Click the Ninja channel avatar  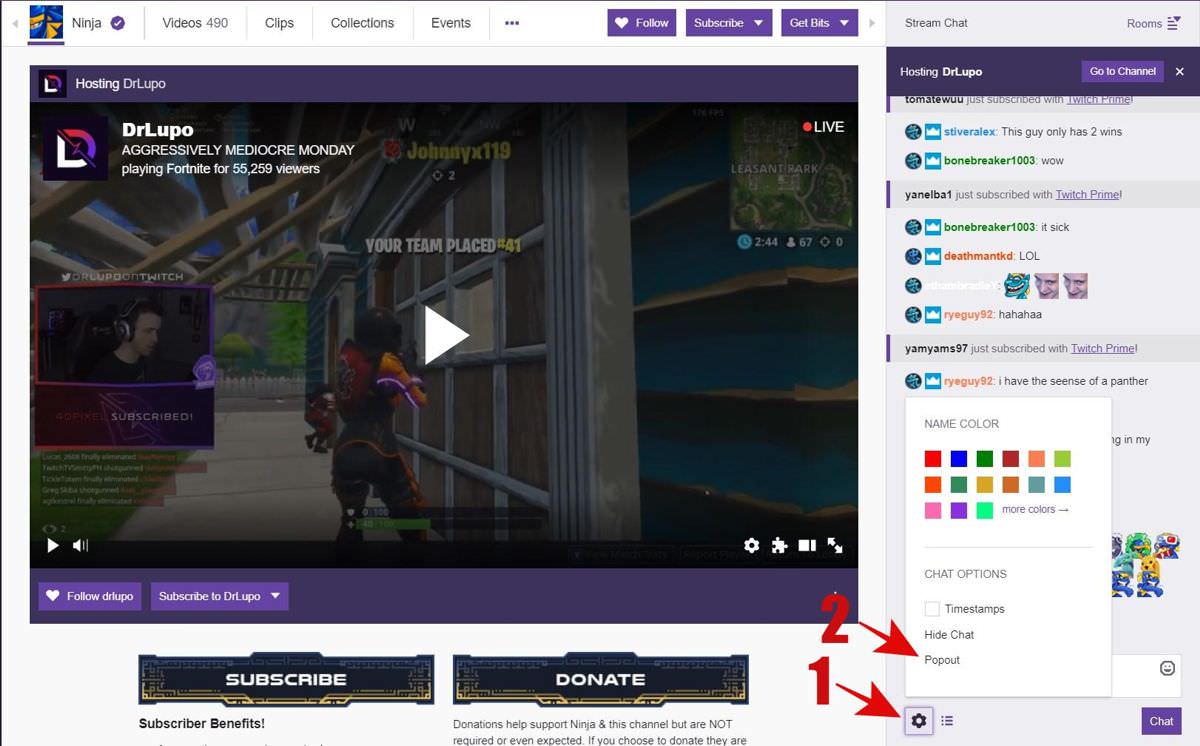pyautogui.click(x=46, y=22)
